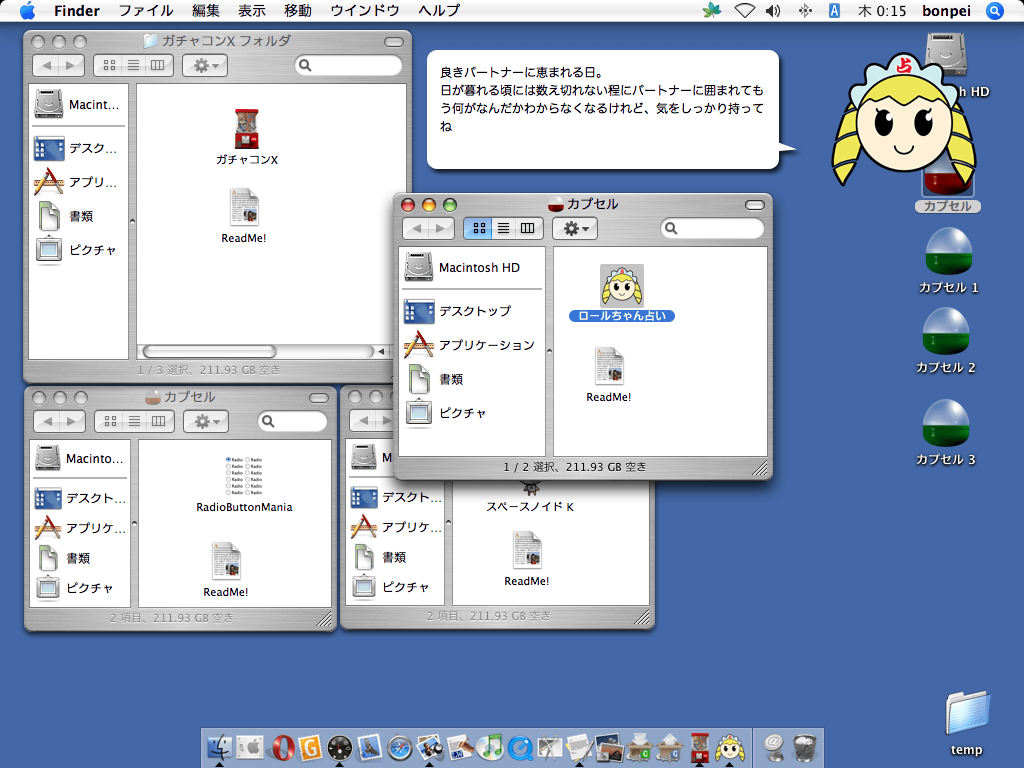Open ReadMe! in ガチャコンX フォルダ window
Screen dimensions: 1024x768
[x=244, y=208]
